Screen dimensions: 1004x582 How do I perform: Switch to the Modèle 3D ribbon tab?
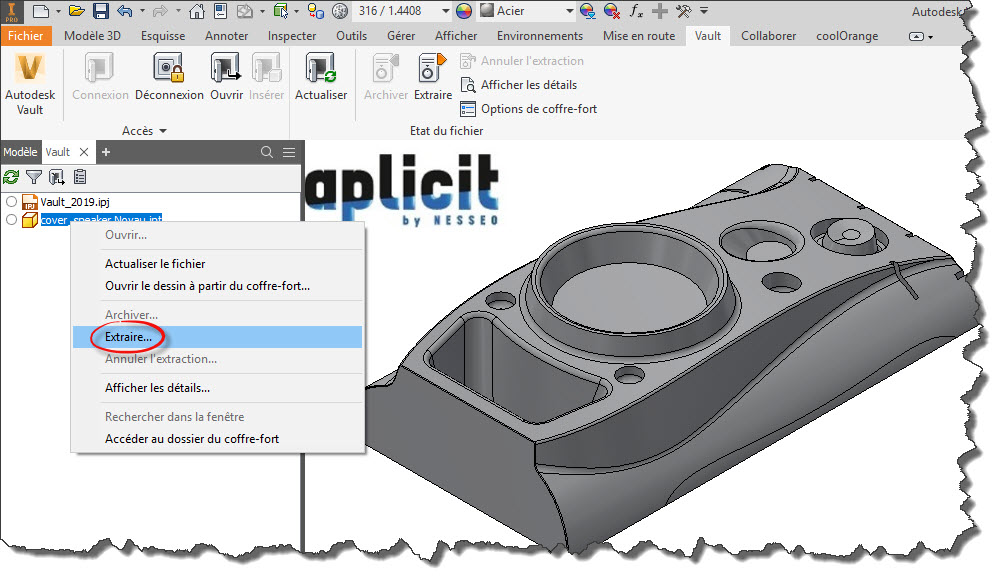tap(93, 36)
